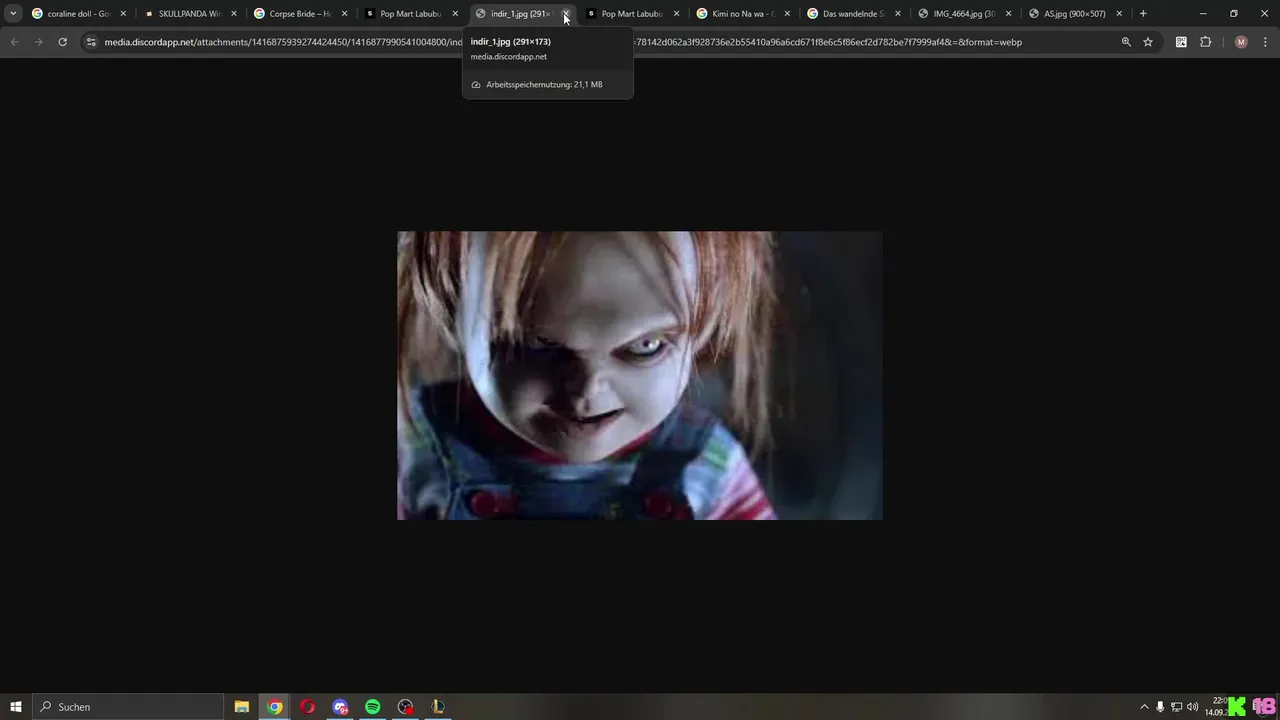Close the IMG_4664.jpg tab
Viewport: 1280px width, 720px height.
pos(1008,14)
